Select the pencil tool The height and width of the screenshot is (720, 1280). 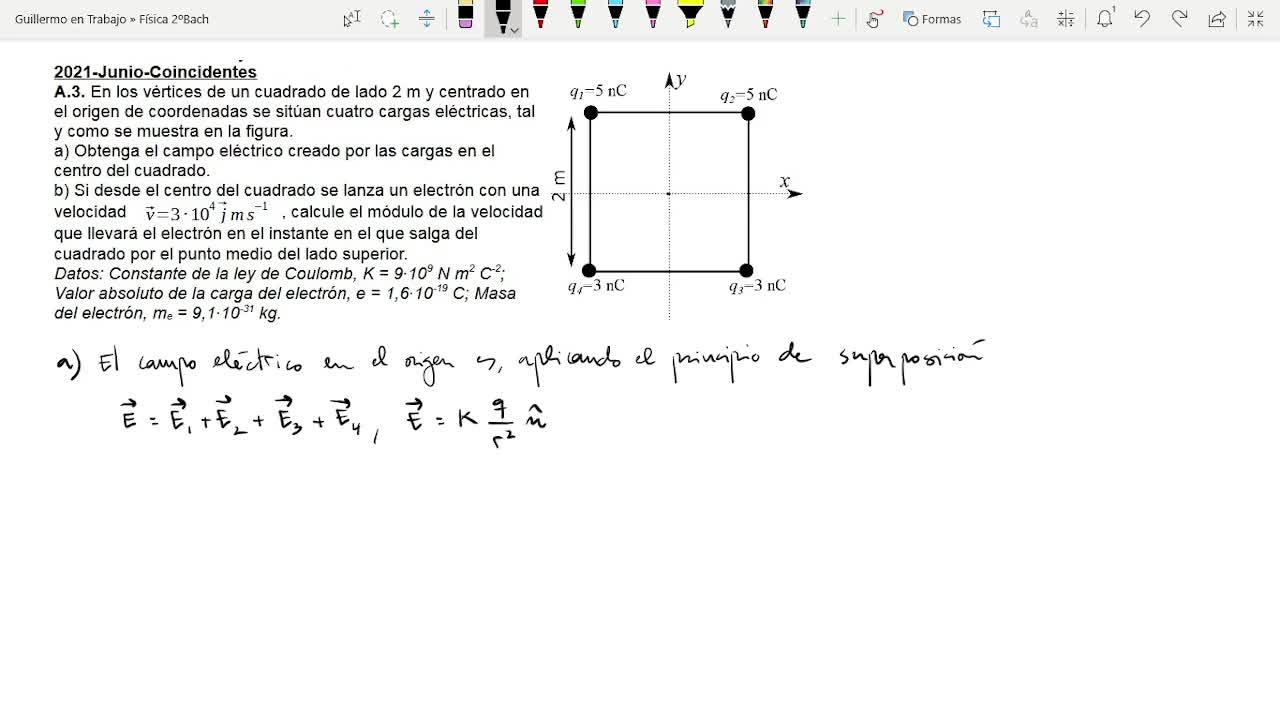(x=728, y=15)
